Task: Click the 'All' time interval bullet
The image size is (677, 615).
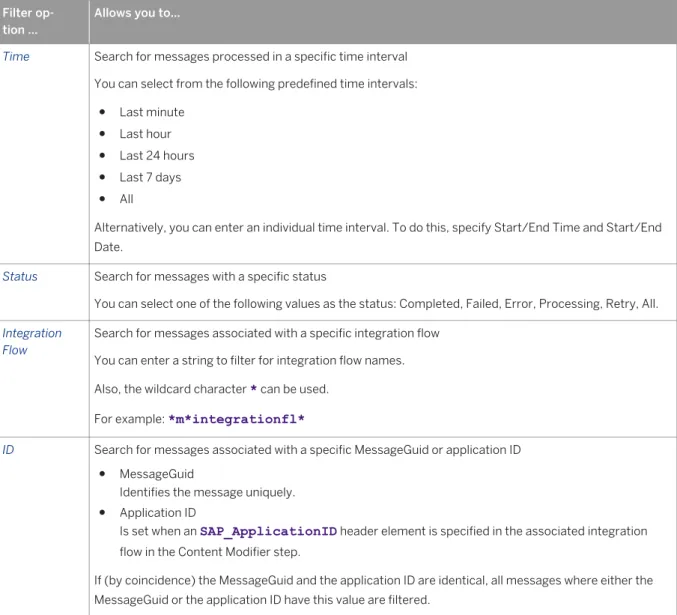Action: point(127,199)
